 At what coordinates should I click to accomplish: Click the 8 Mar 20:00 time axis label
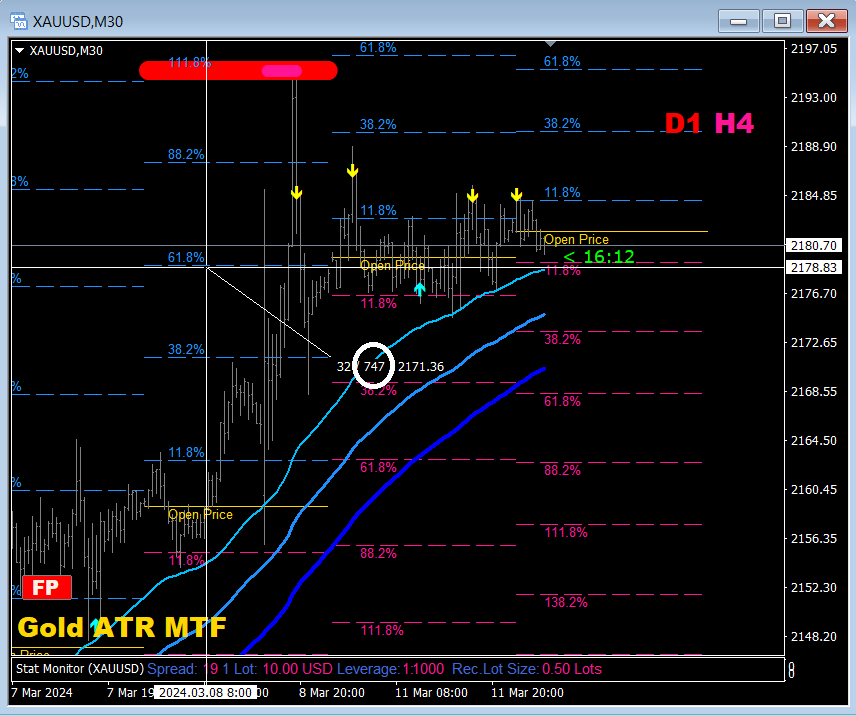coord(331,693)
